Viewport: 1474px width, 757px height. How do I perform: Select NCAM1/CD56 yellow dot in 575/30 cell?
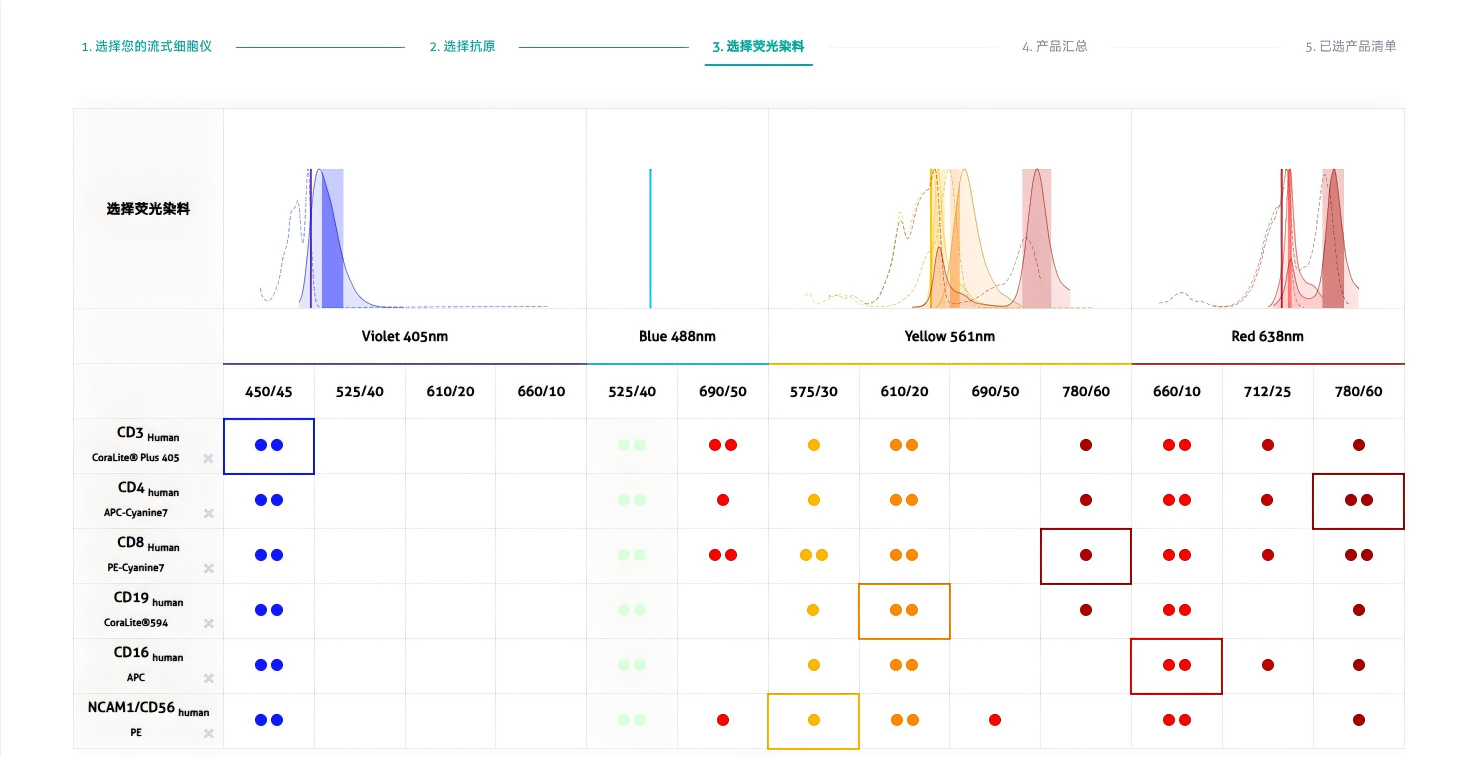click(813, 720)
